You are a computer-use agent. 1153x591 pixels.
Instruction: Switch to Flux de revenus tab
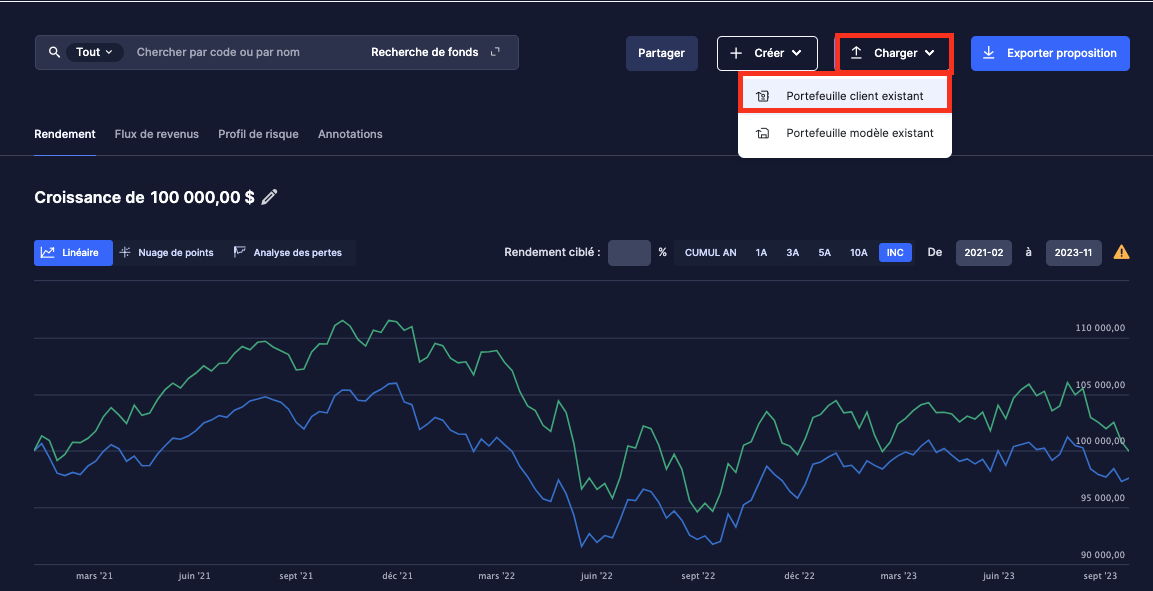pyautogui.click(x=157, y=134)
